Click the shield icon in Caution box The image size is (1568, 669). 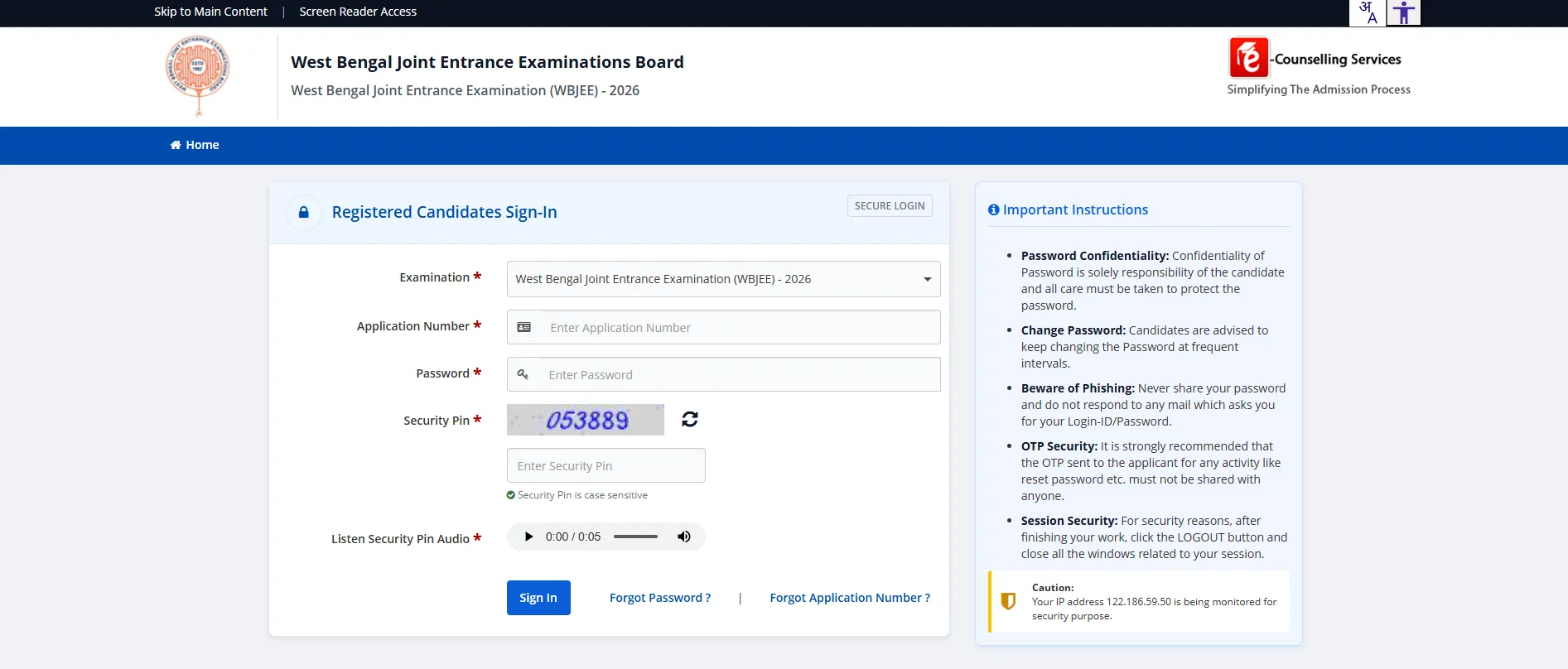(x=1008, y=601)
